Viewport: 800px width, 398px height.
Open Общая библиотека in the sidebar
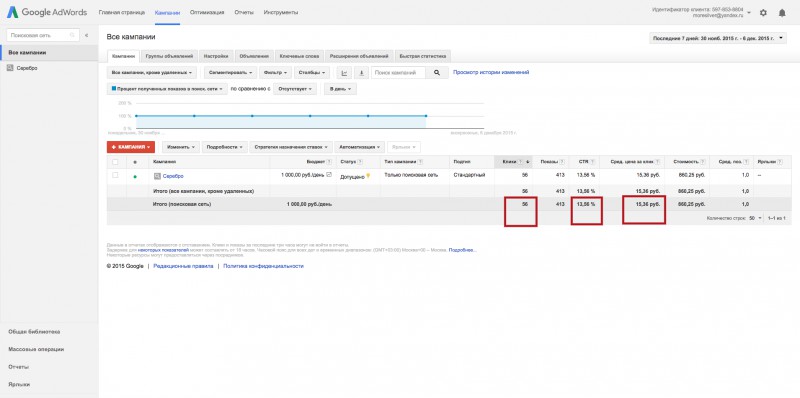point(34,332)
